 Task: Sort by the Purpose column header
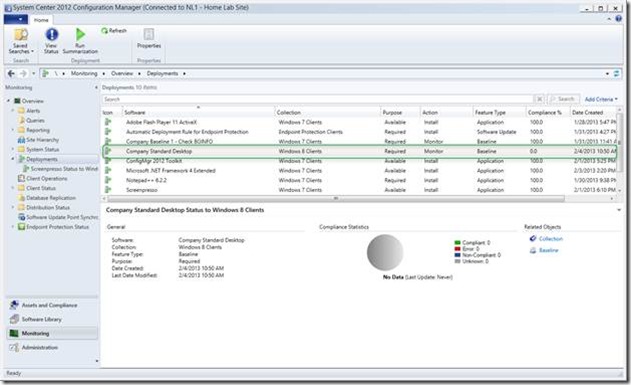(400, 112)
